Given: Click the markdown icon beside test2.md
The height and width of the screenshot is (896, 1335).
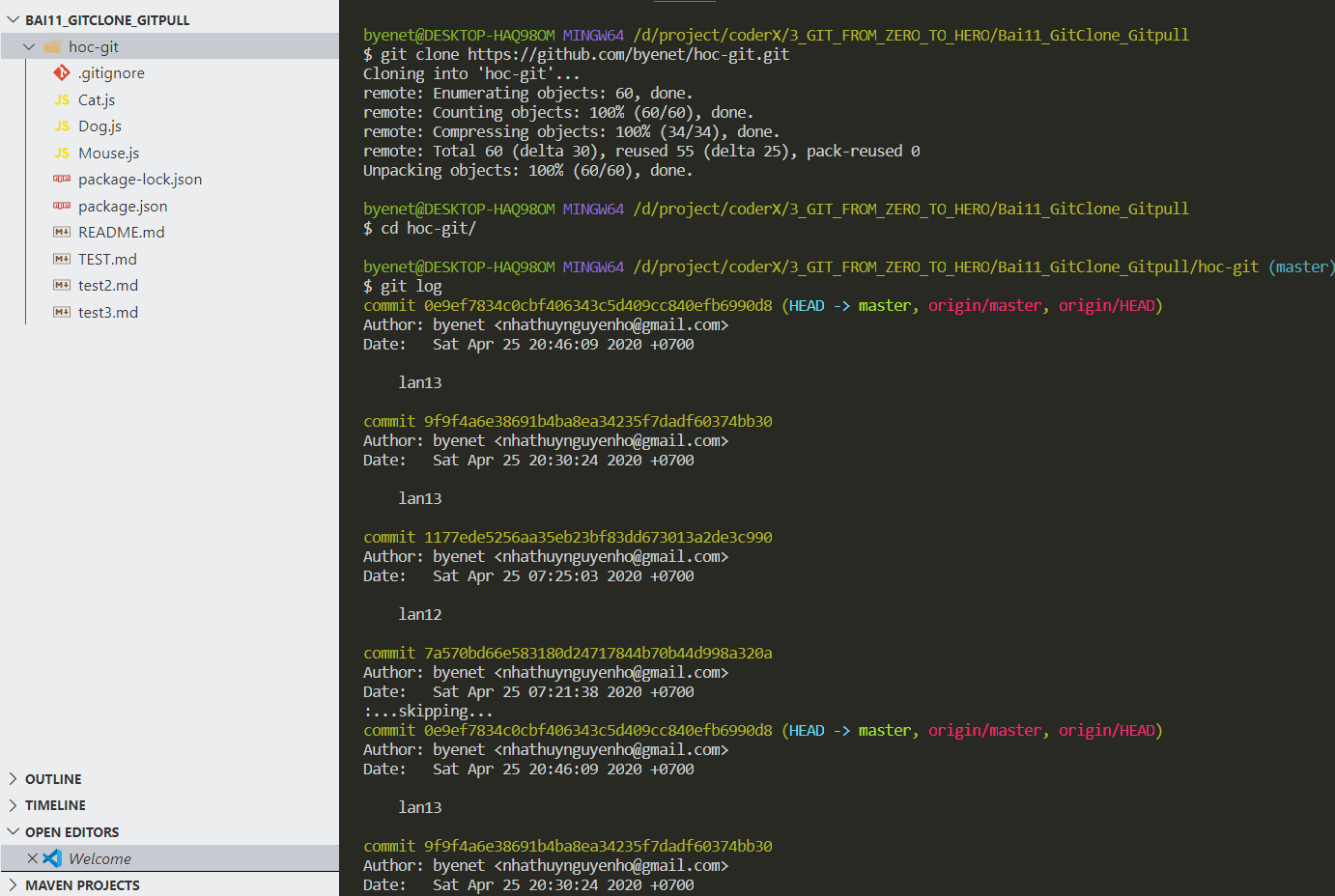Looking at the screenshot, I should 62,285.
